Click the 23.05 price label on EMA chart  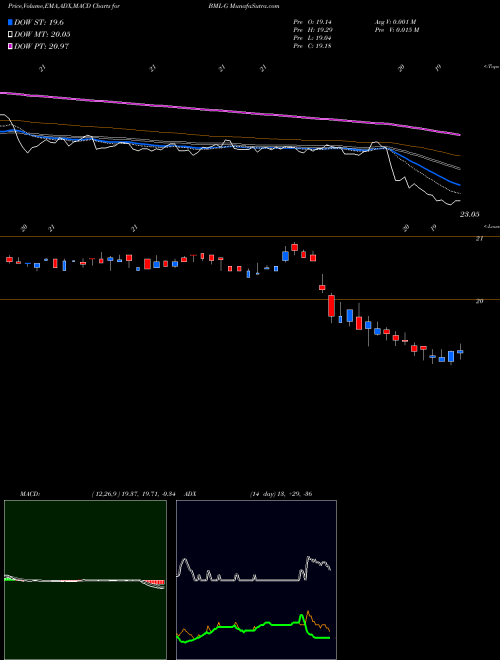[469, 215]
